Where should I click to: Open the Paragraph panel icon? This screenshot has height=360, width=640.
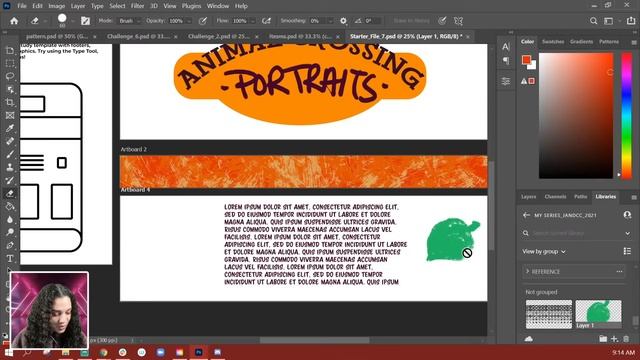506,61
